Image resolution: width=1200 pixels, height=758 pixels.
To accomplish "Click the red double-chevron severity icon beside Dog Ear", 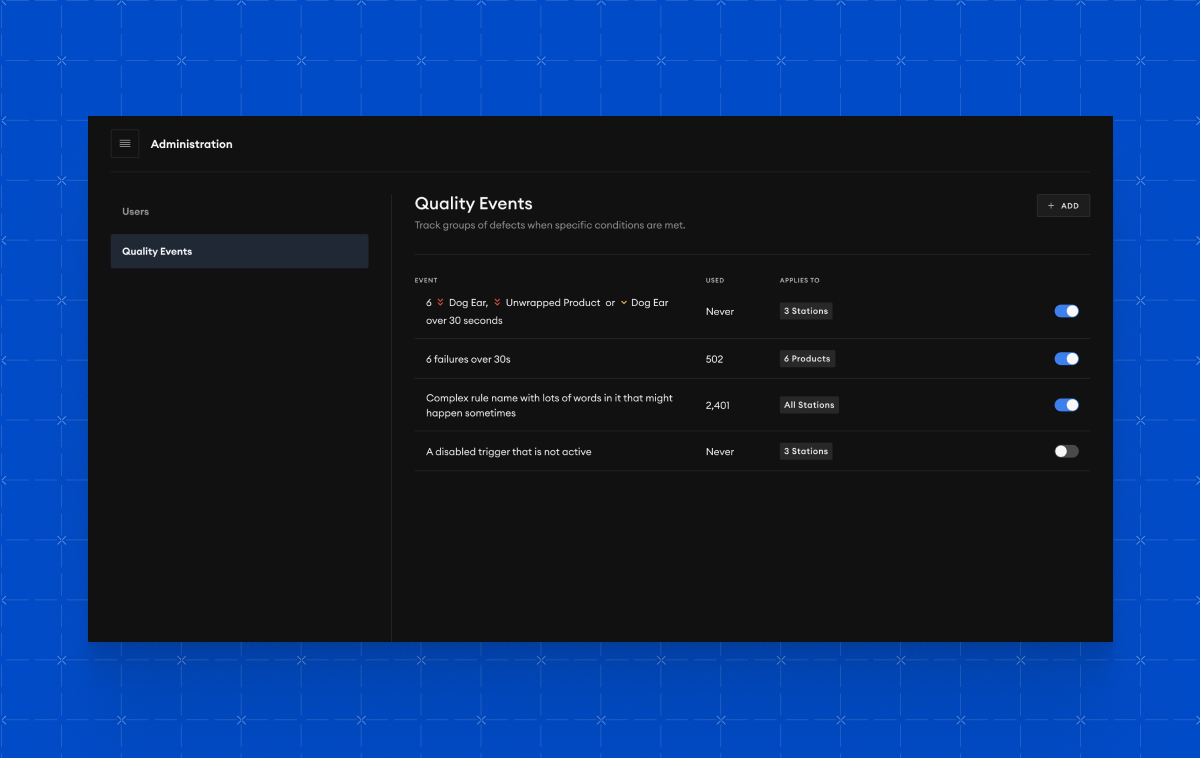I will (440, 302).
